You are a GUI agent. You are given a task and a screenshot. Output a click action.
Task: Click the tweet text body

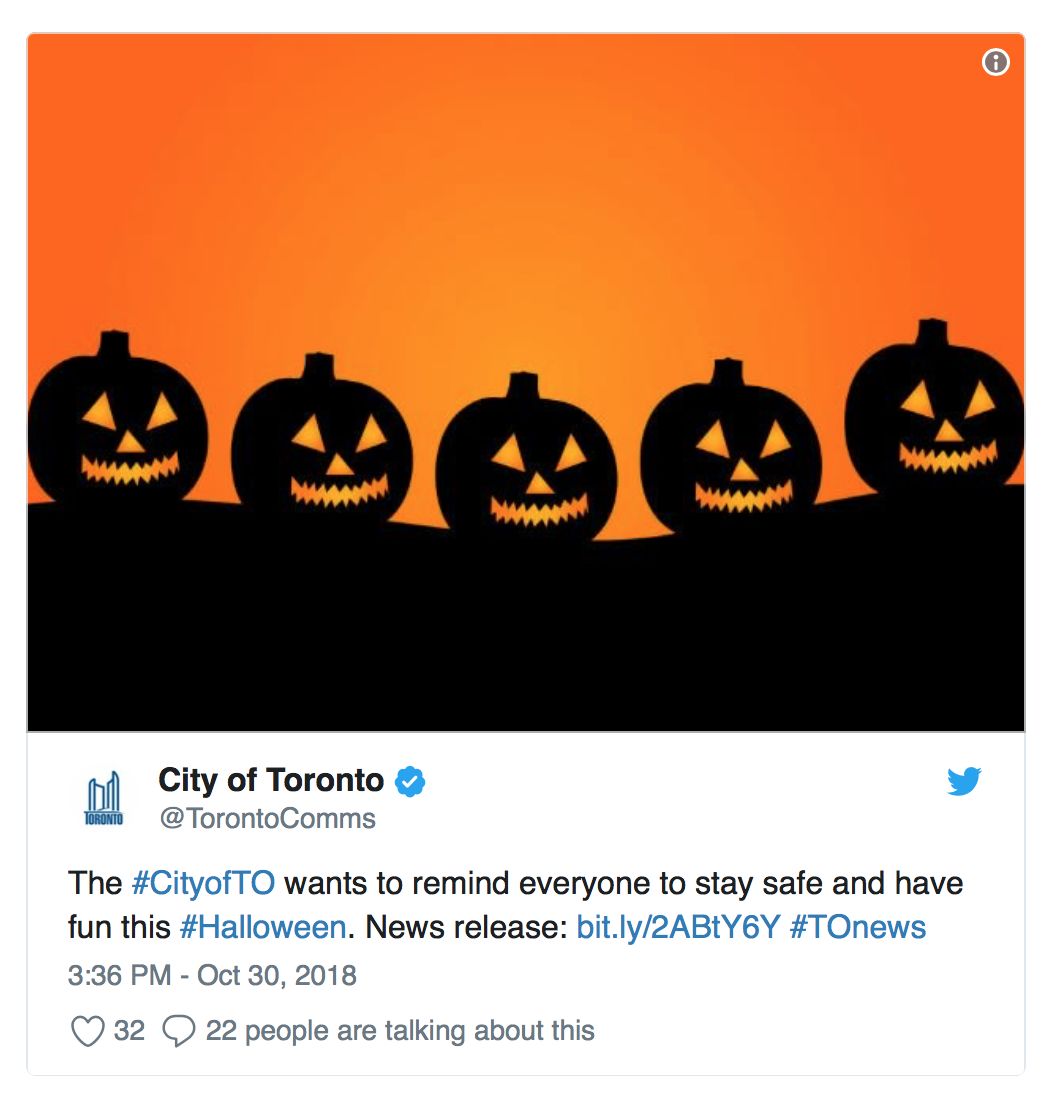[x=516, y=905]
